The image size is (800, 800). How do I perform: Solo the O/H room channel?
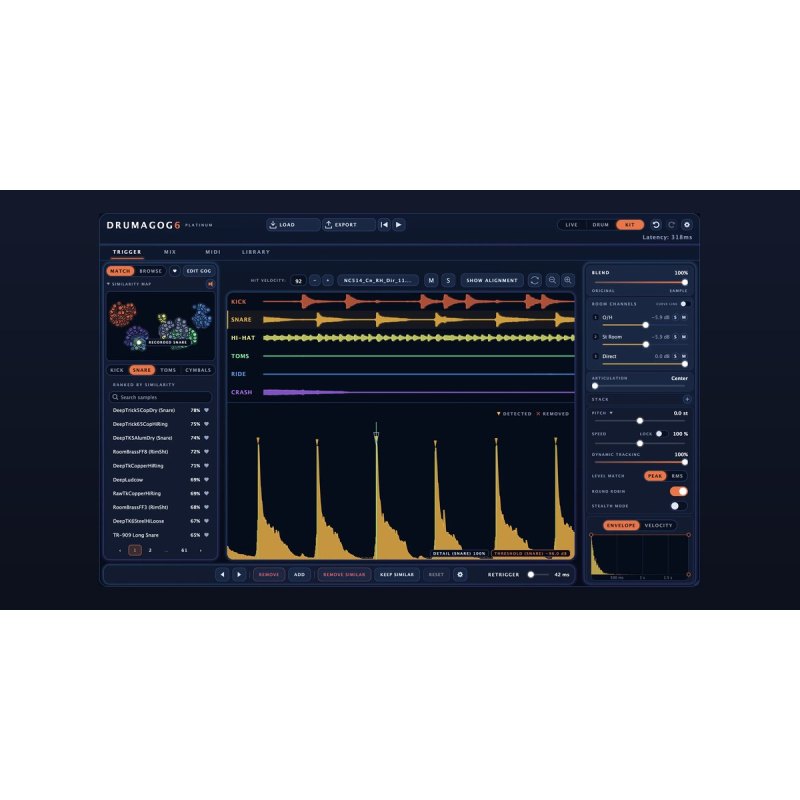pyautogui.click(x=676, y=317)
